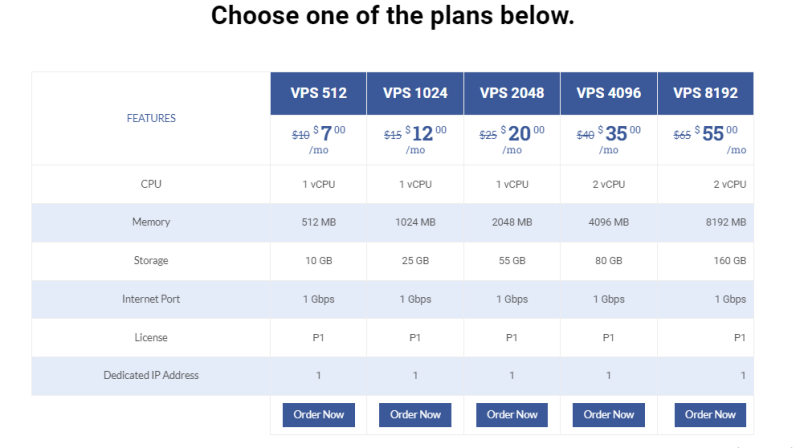Click Order Now for VPS 512

(x=318, y=414)
